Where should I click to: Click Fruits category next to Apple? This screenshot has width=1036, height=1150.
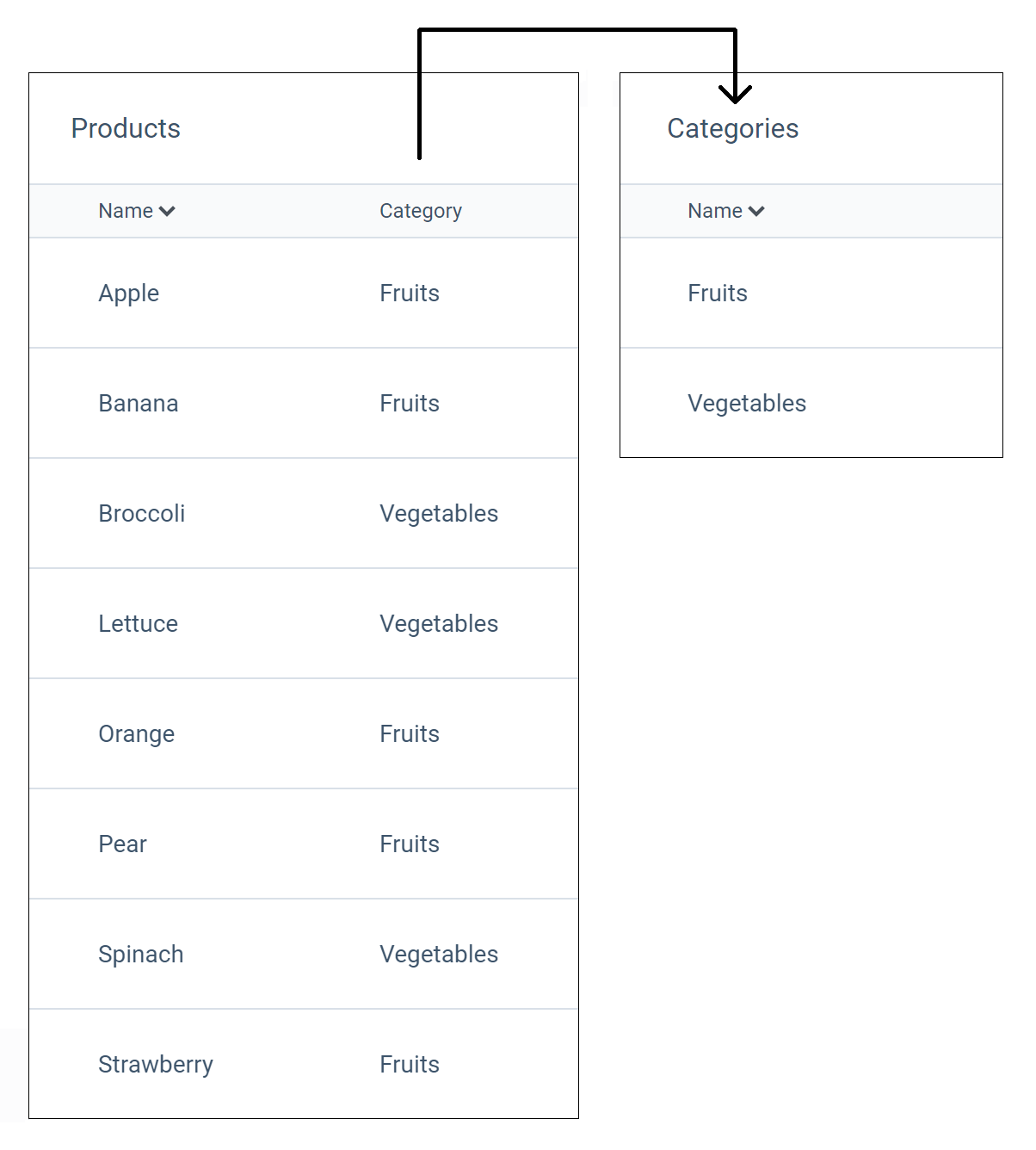pyautogui.click(x=409, y=293)
